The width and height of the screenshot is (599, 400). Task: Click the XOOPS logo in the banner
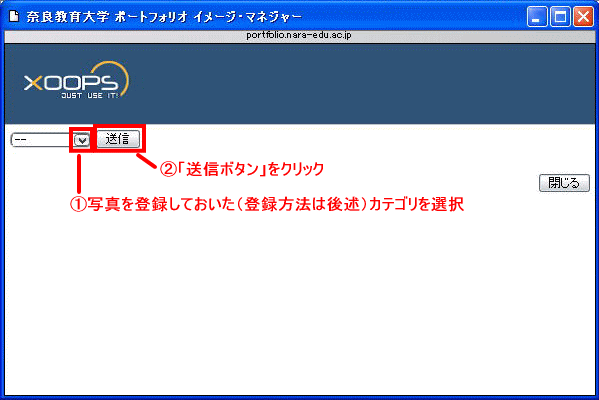click(x=76, y=80)
